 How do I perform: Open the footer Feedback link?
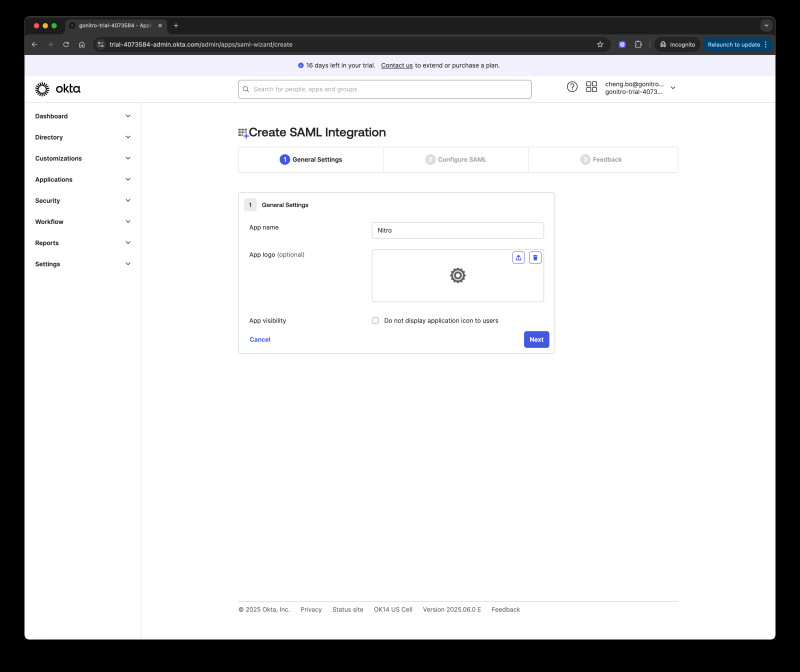point(506,609)
